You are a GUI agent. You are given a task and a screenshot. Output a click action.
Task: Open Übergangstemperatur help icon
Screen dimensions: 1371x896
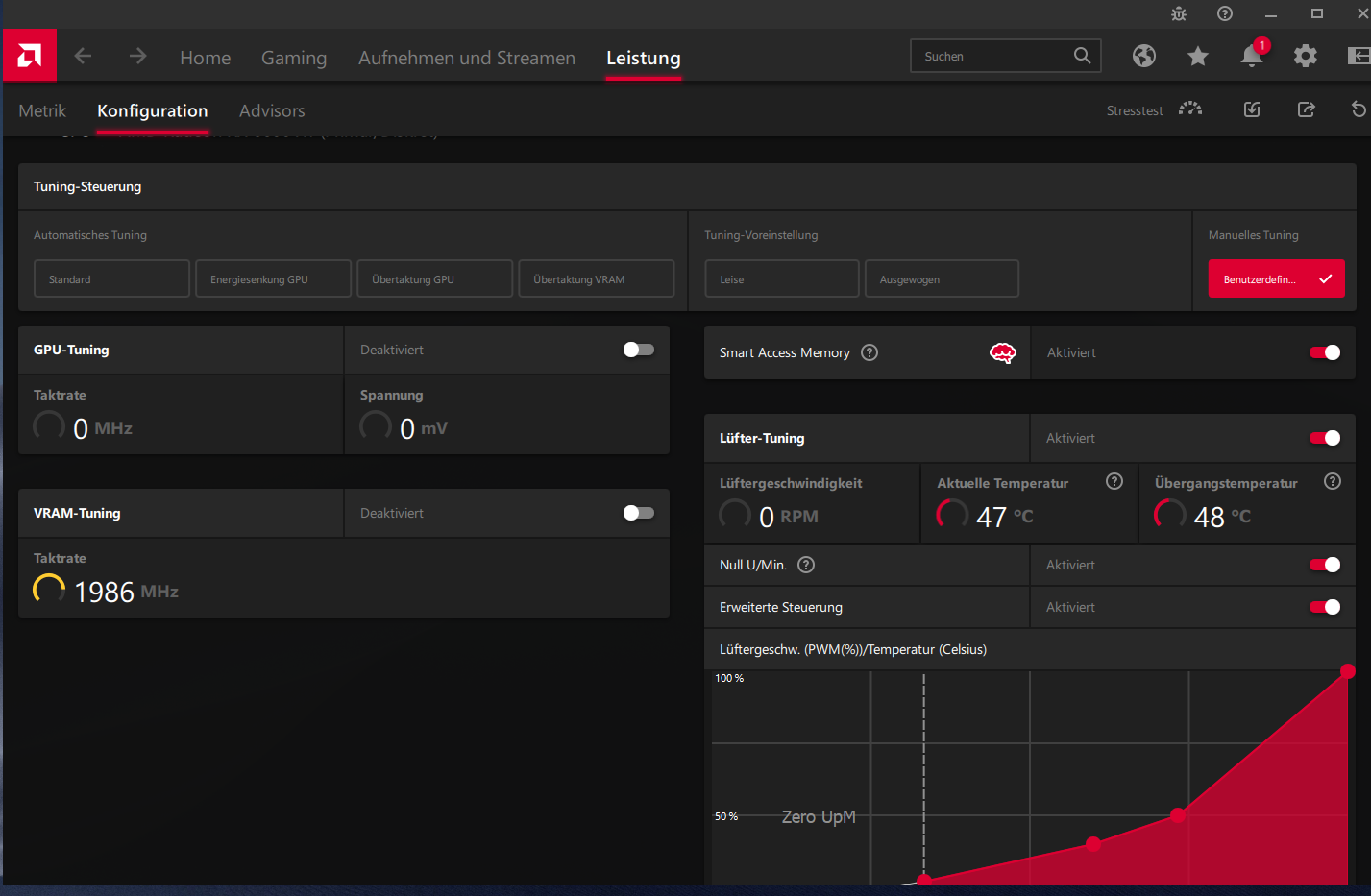click(x=1333, y=481)
